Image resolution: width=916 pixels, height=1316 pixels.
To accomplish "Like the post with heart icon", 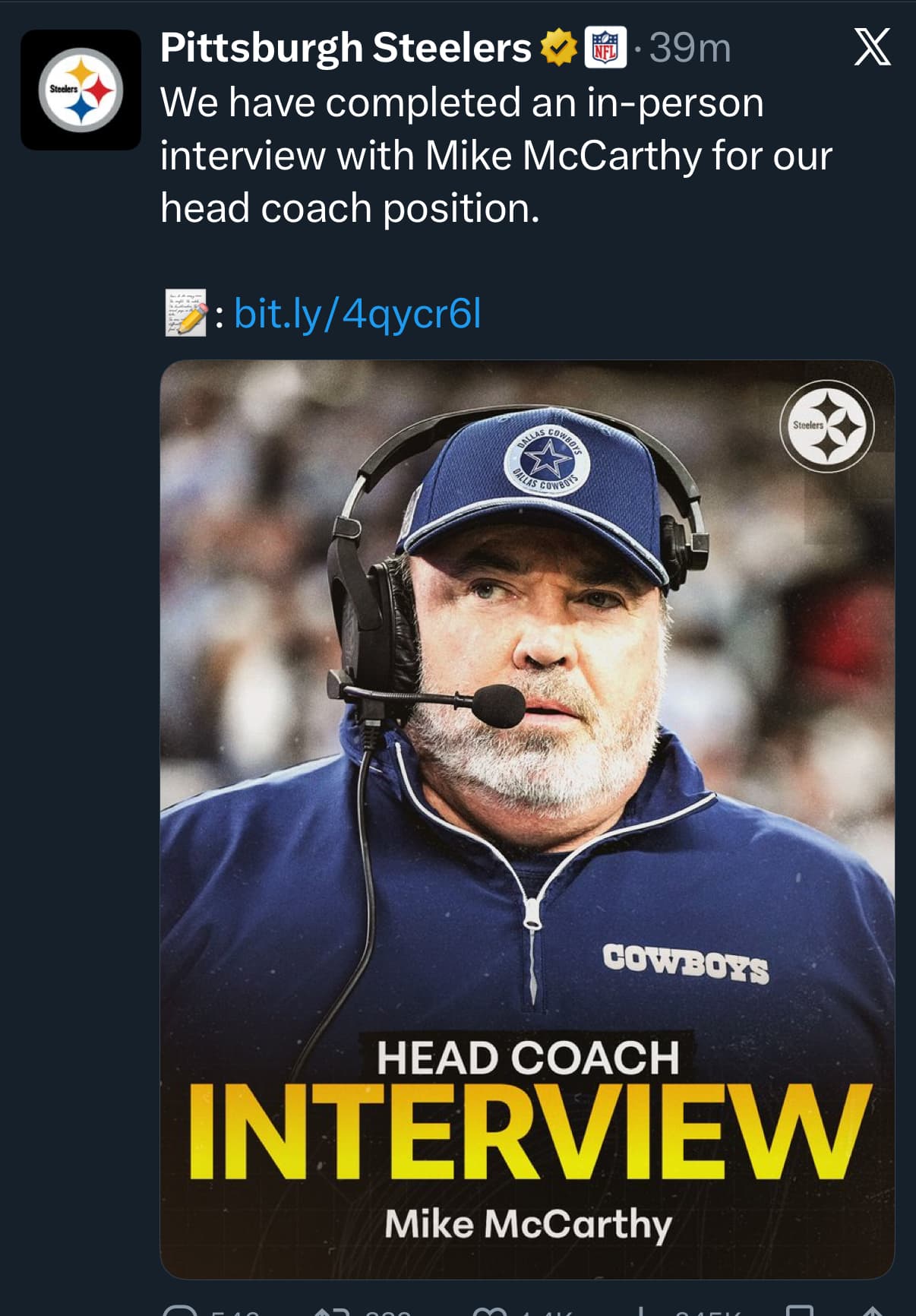I will click(x=486, y=1310).
